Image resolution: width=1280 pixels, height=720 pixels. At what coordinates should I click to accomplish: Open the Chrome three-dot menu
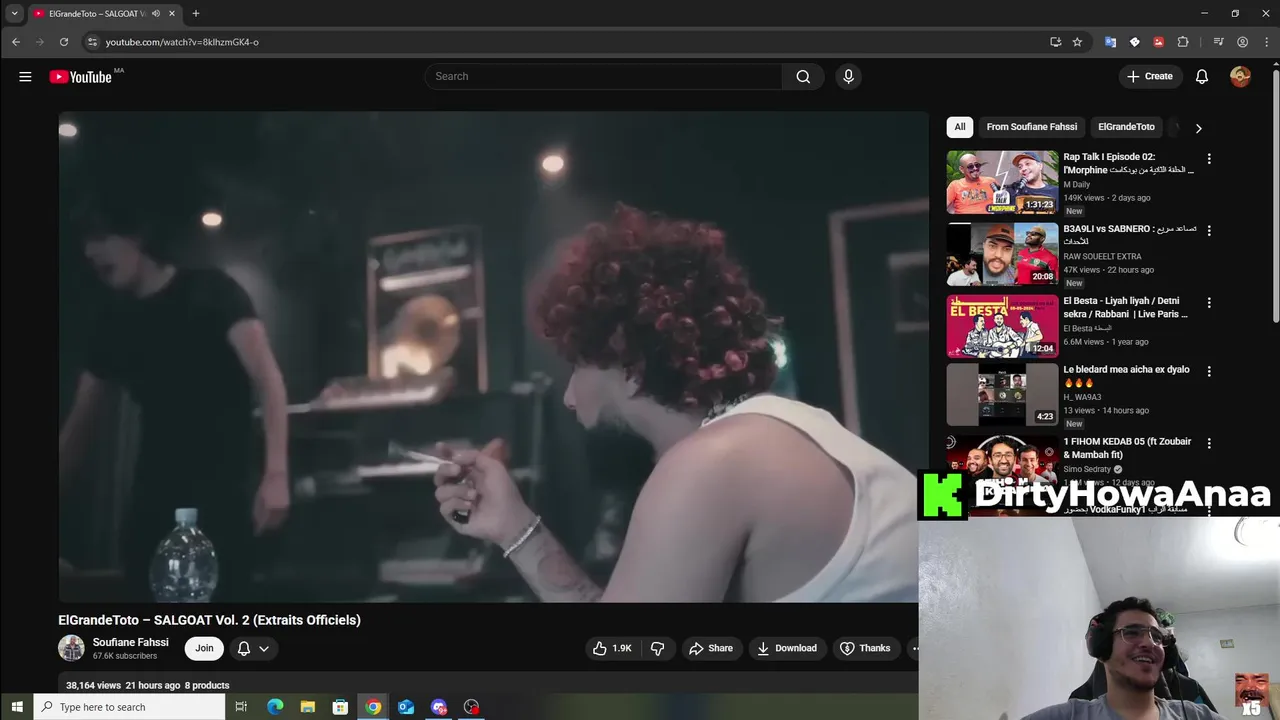[x=1265, y=42]
